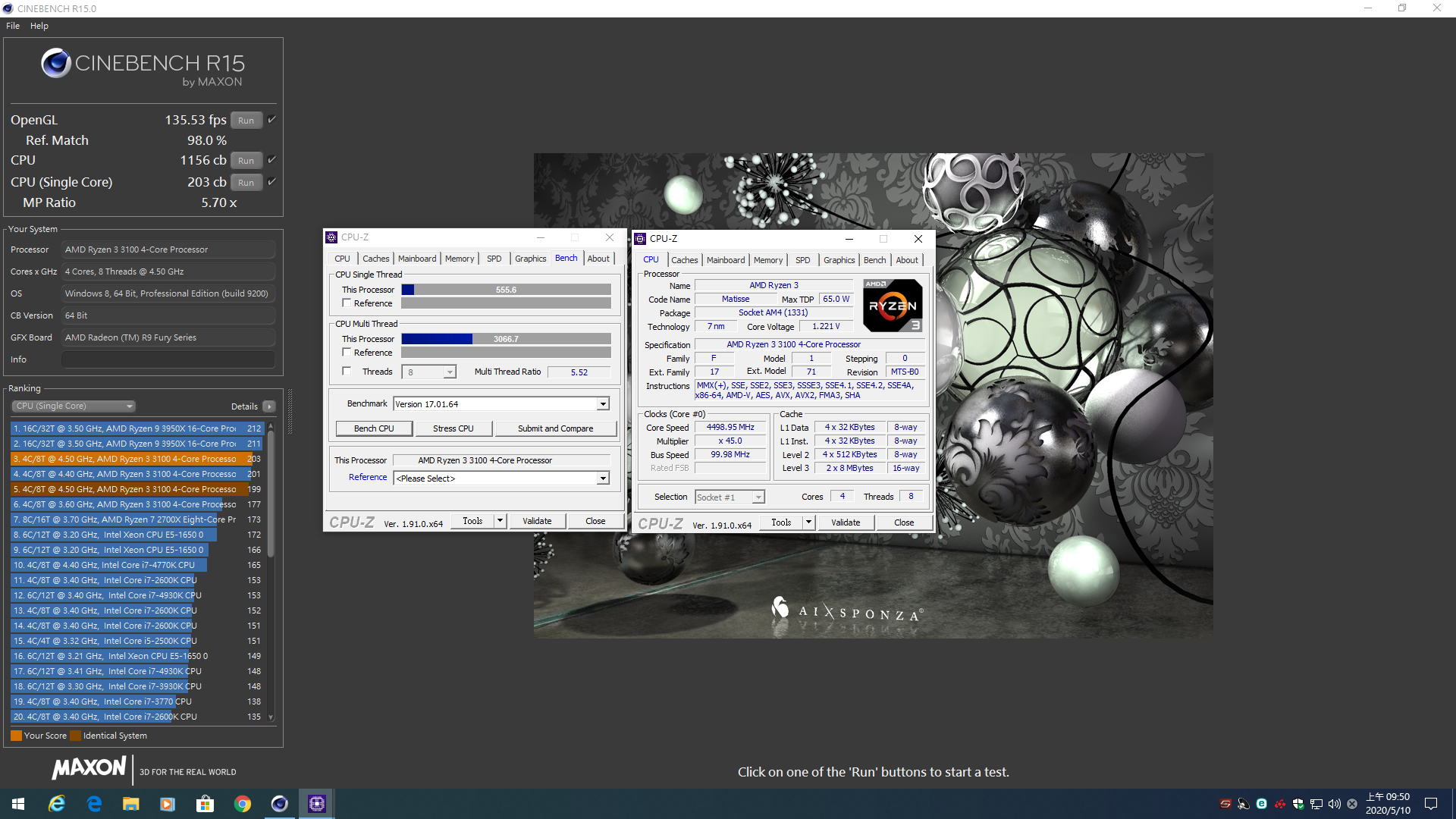Switch to Cinebench taskbar icon
This screenshot has width=1456, height=819.
pos(280,804)
